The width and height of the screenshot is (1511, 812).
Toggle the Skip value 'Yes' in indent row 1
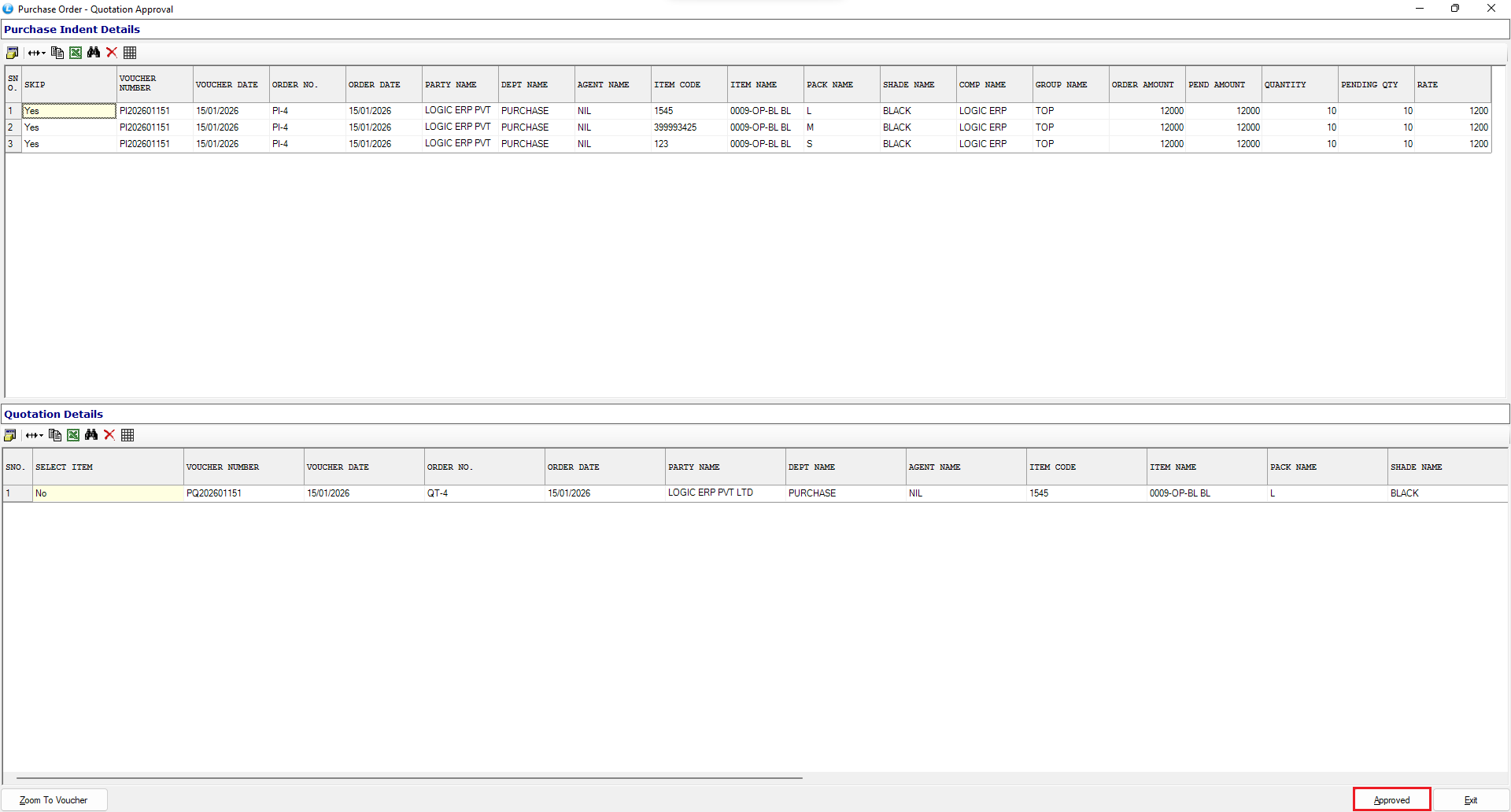(69, 111)
